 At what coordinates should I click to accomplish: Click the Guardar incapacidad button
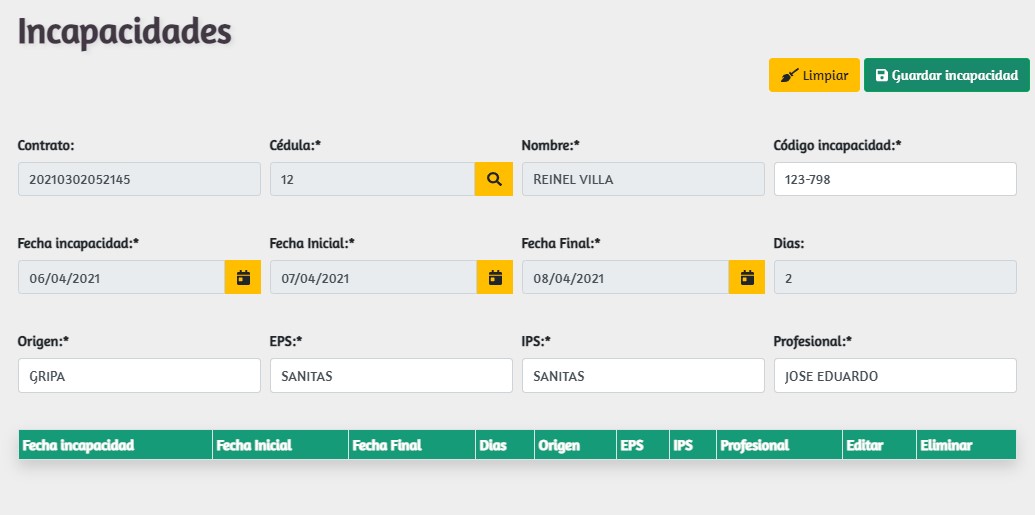tap(946, 75)
